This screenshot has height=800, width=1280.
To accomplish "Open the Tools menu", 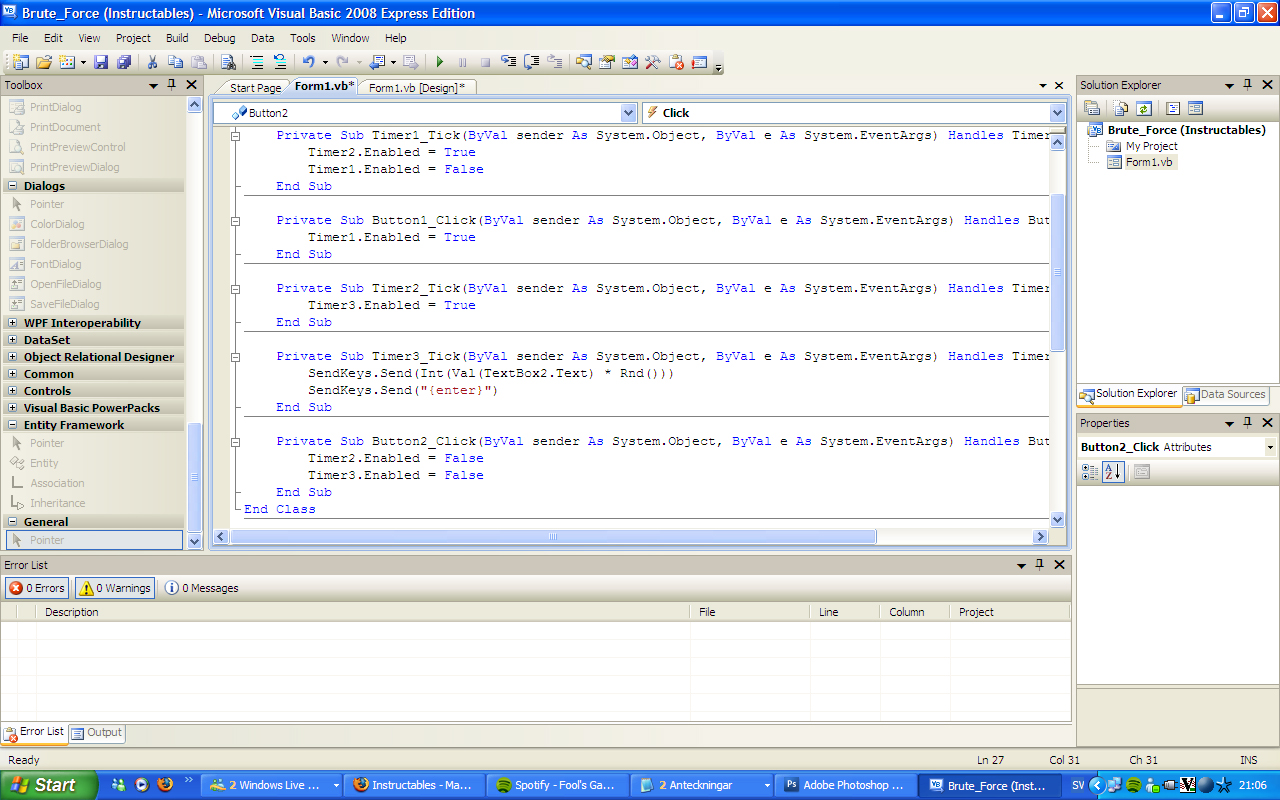I will (303, 38).
